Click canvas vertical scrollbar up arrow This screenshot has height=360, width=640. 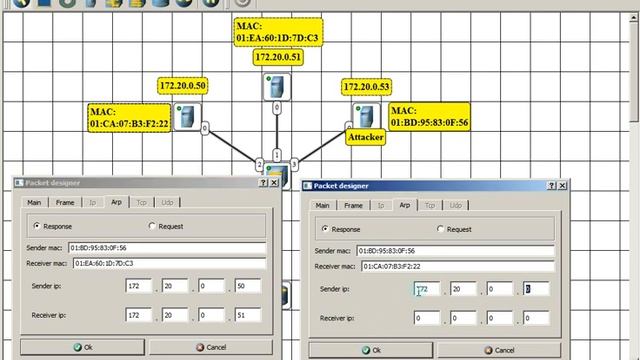click(634, 18)
